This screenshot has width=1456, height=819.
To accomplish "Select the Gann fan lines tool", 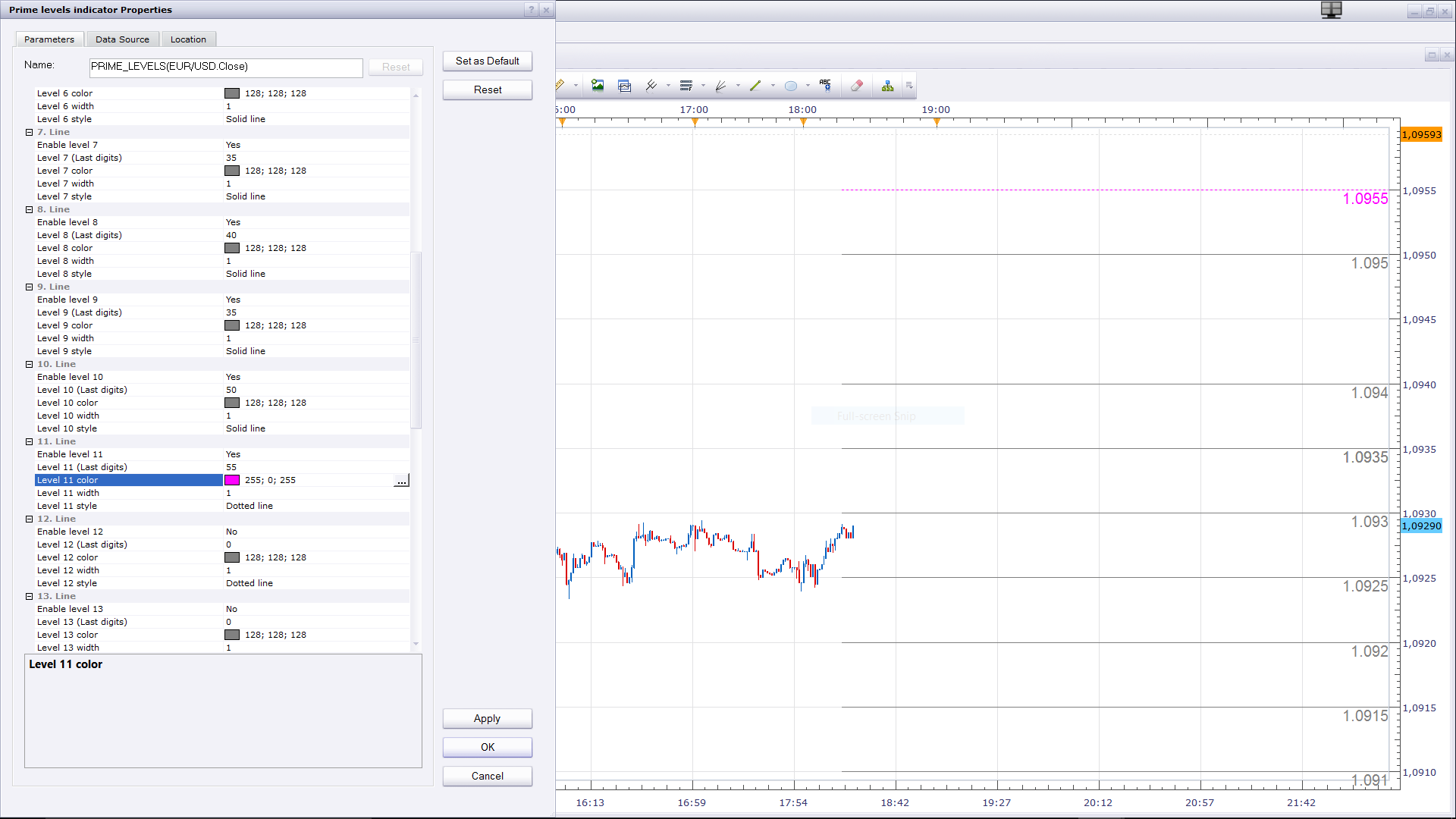I will (x=720, y=86).
